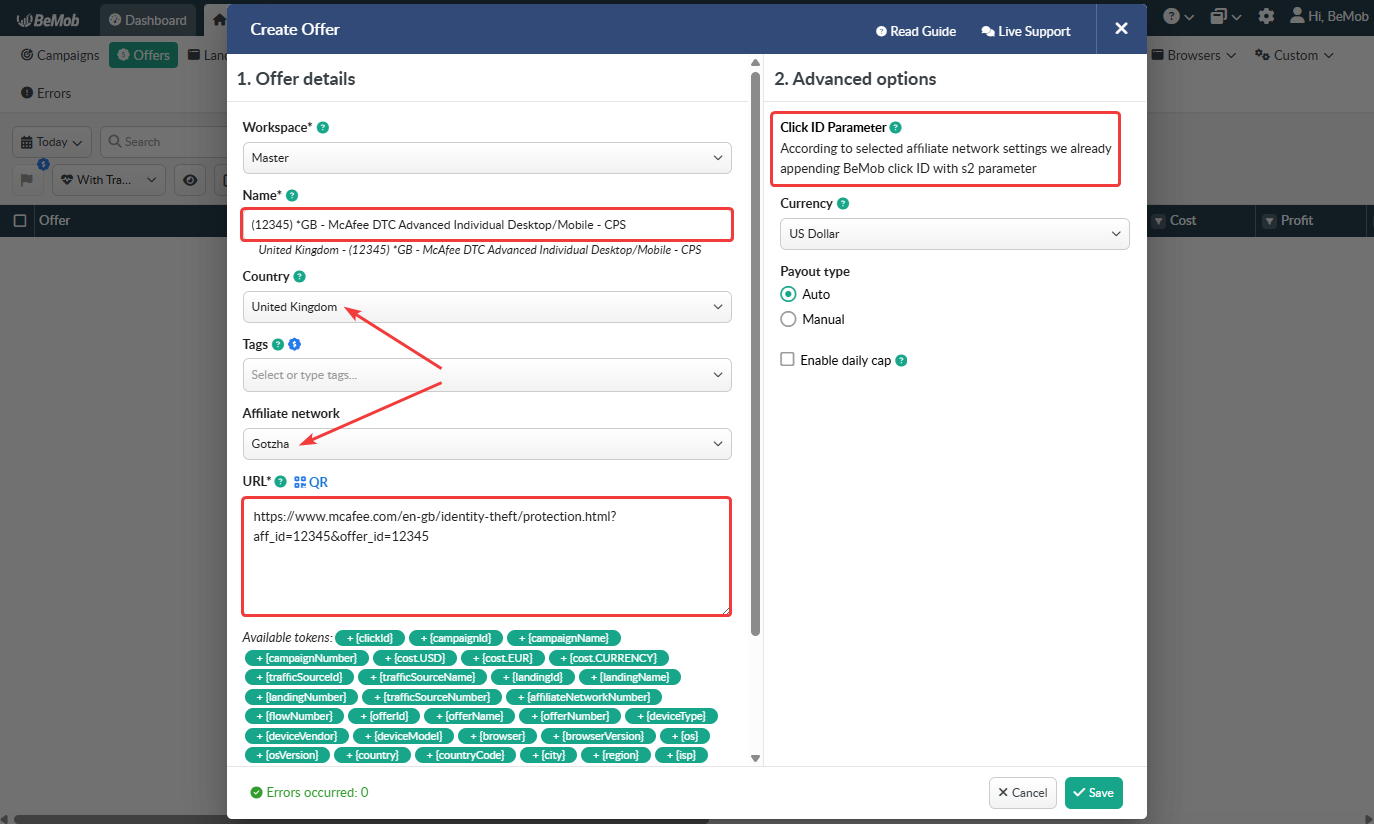
Task: Open the Workspace dropdown set to Master
Action: click(x=487, y=158)
